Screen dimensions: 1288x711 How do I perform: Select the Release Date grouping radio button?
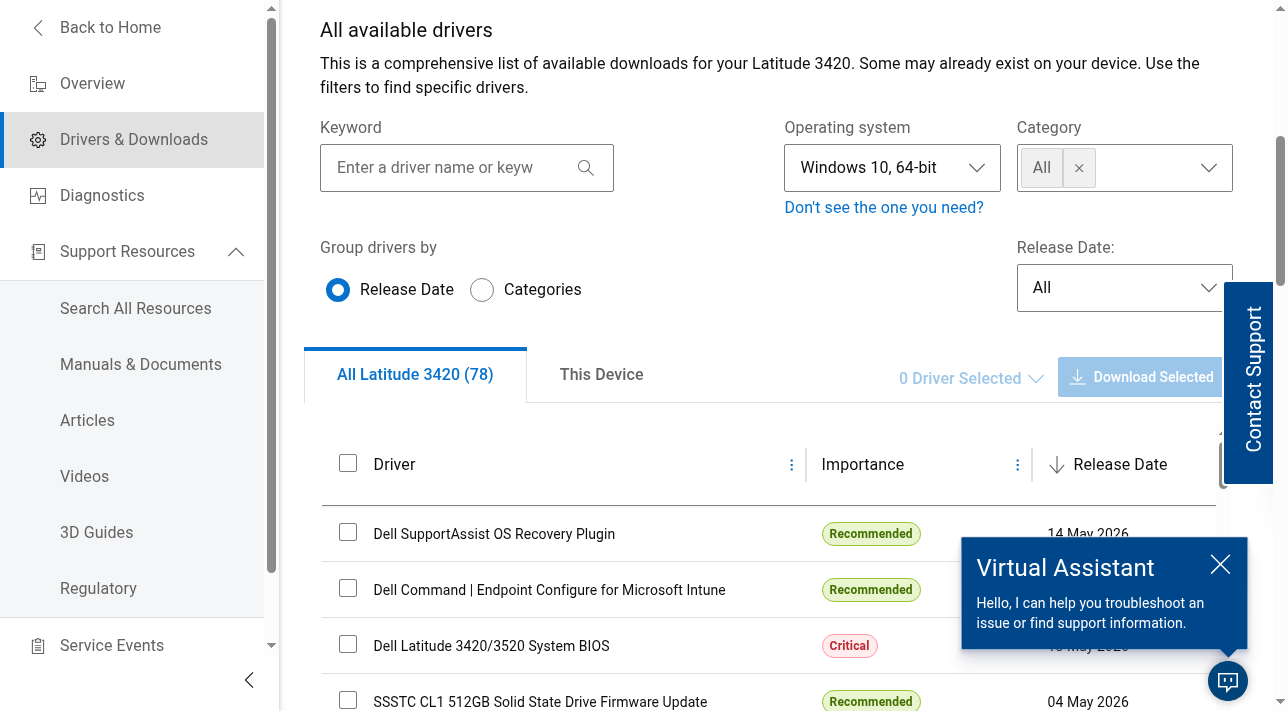pos(338,290)
